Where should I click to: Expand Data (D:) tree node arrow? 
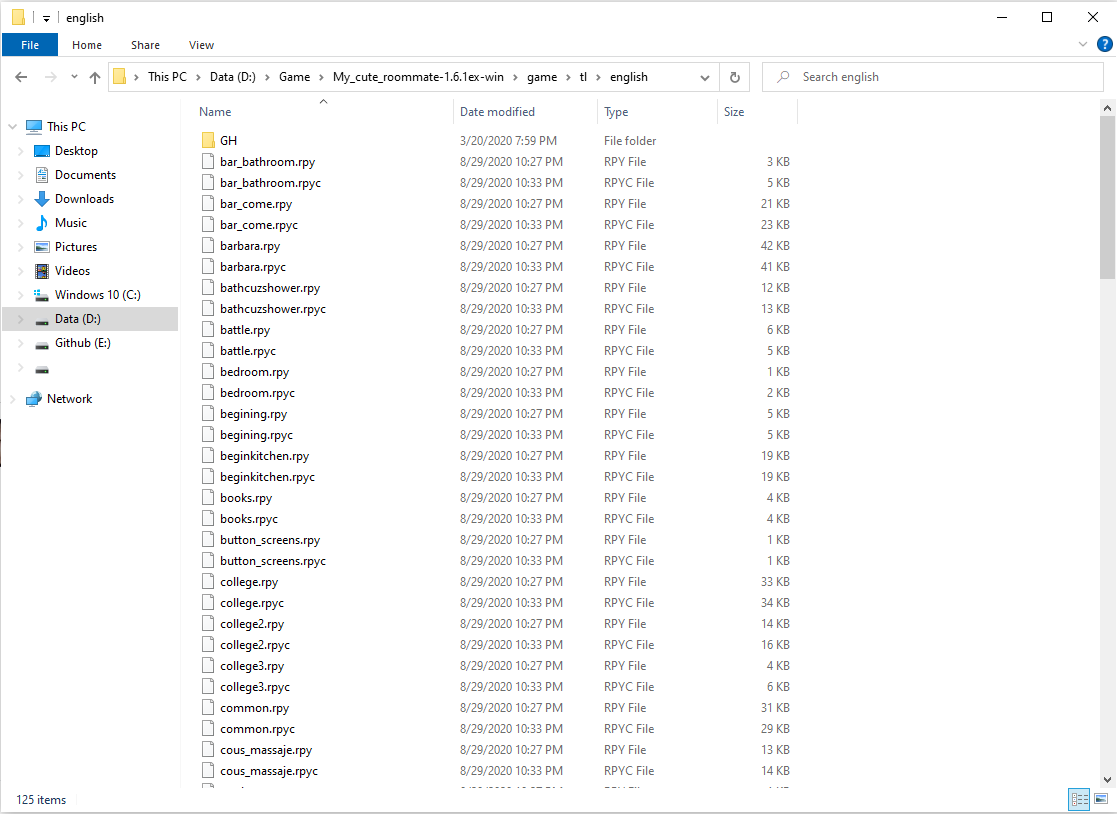coord(20,319)
